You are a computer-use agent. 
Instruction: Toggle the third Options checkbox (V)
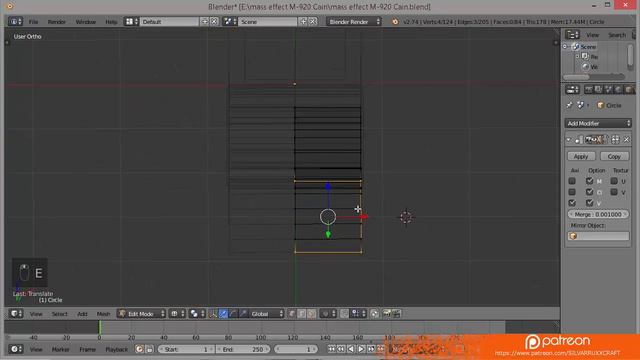(589, 202)
